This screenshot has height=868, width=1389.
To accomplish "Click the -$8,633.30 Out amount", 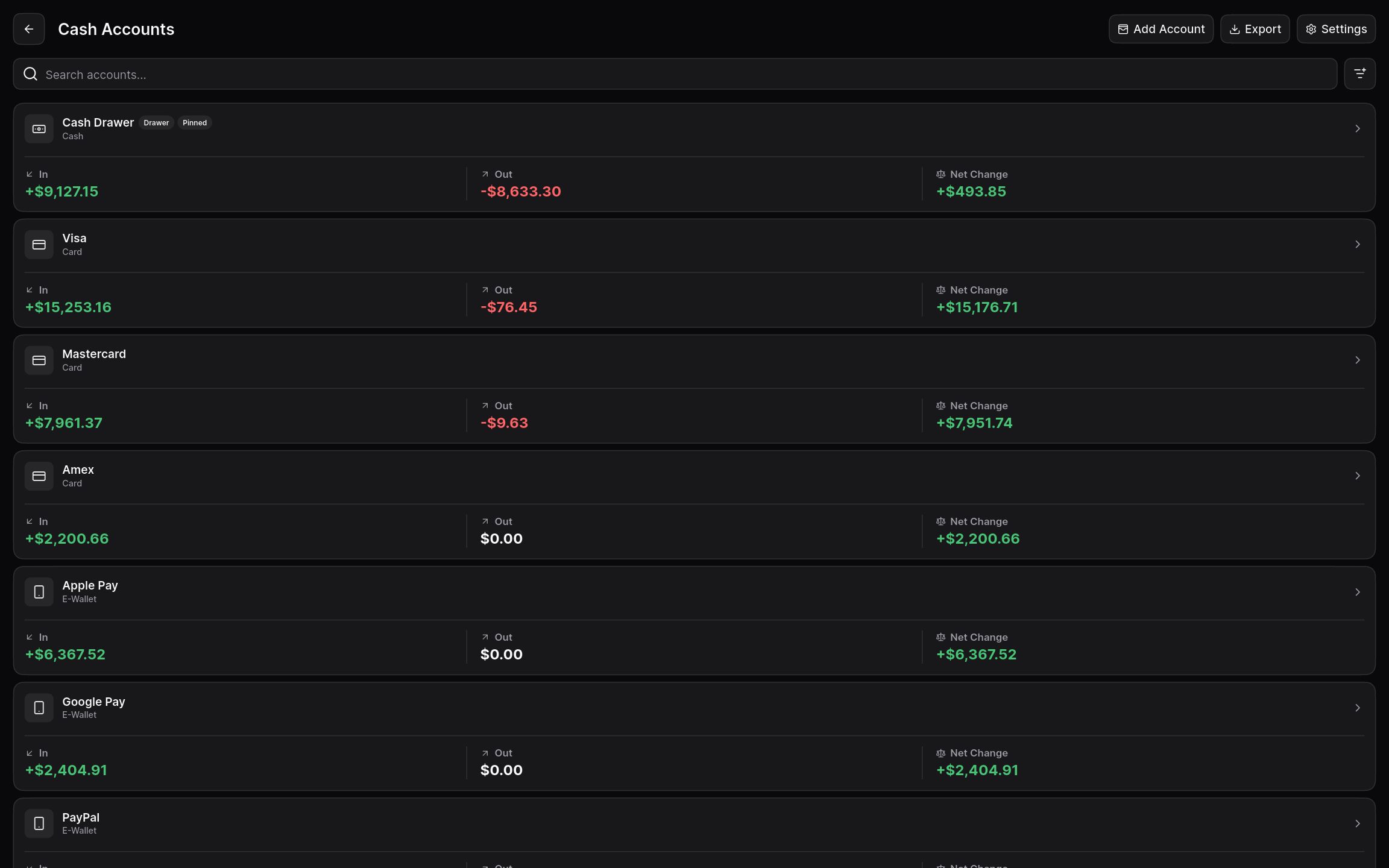I will tap(520, 192).
